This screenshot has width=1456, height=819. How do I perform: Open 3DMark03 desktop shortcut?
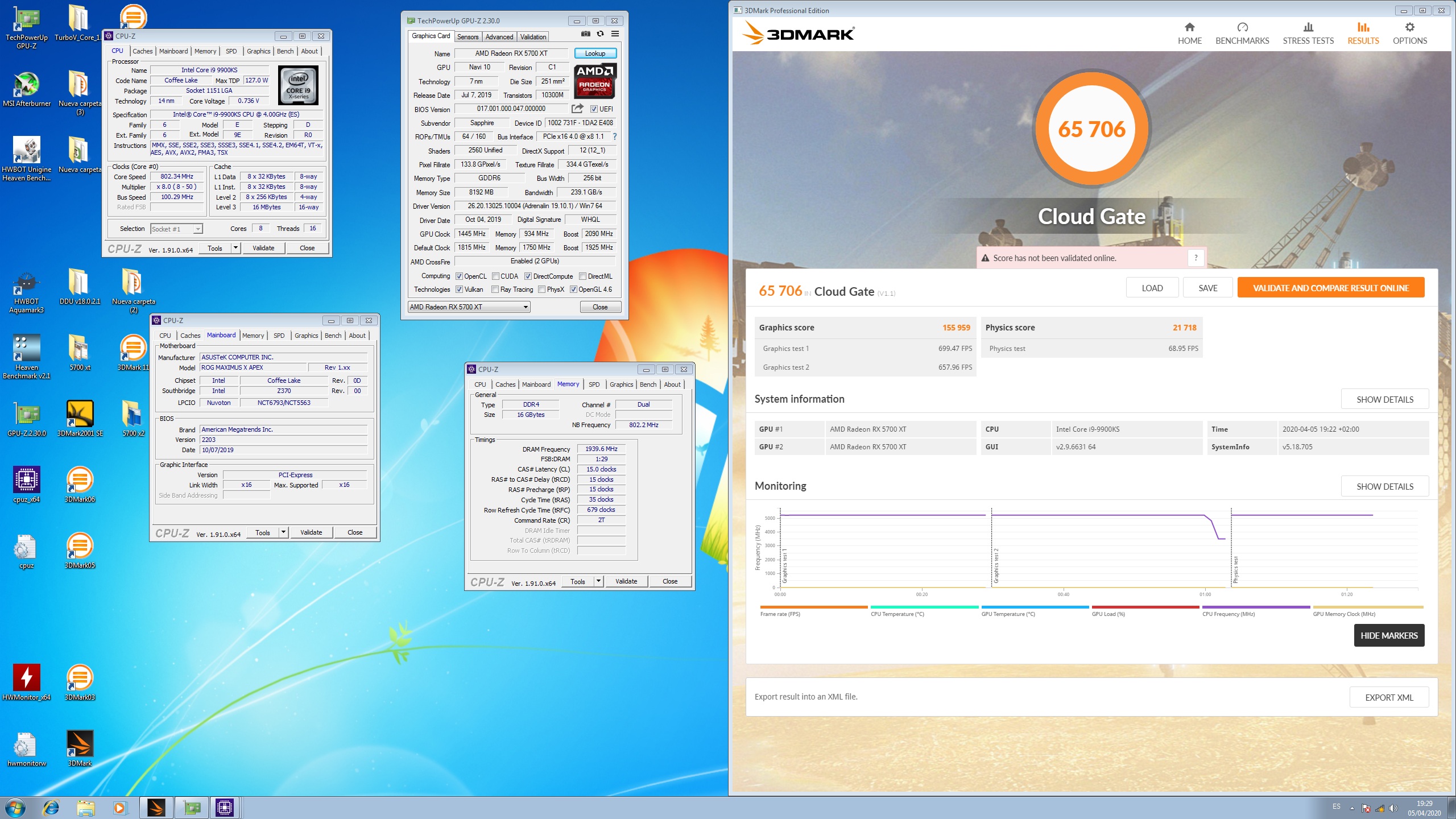80,682
